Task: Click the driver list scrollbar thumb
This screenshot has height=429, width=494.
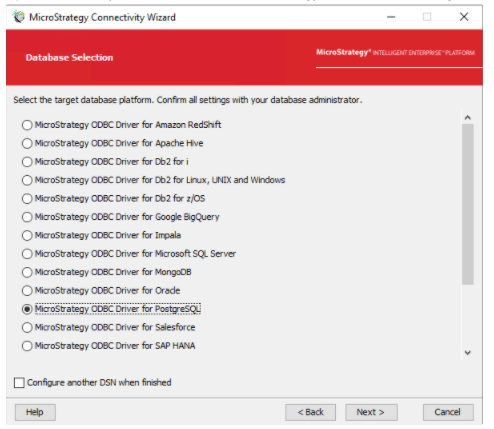Action: 468,204
